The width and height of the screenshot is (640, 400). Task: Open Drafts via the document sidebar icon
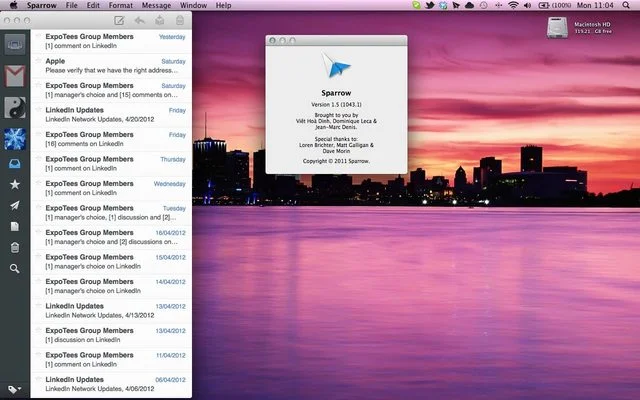(15, 227)
